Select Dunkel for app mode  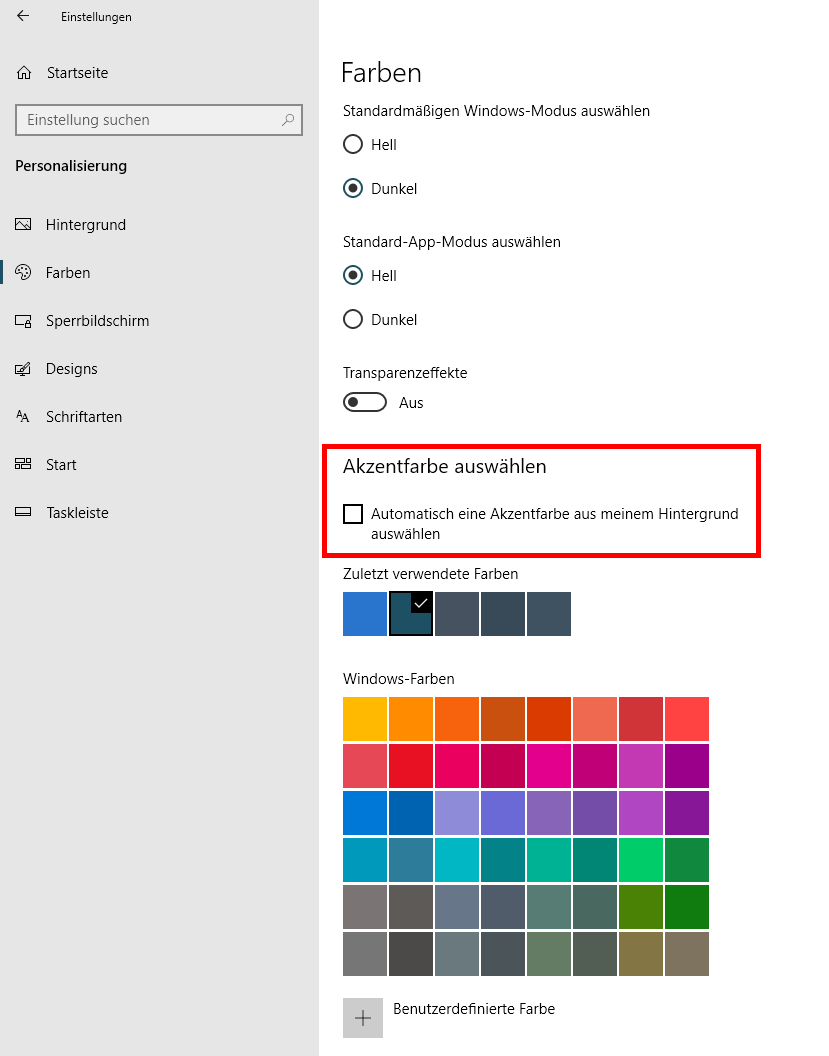tap(353, 320)
